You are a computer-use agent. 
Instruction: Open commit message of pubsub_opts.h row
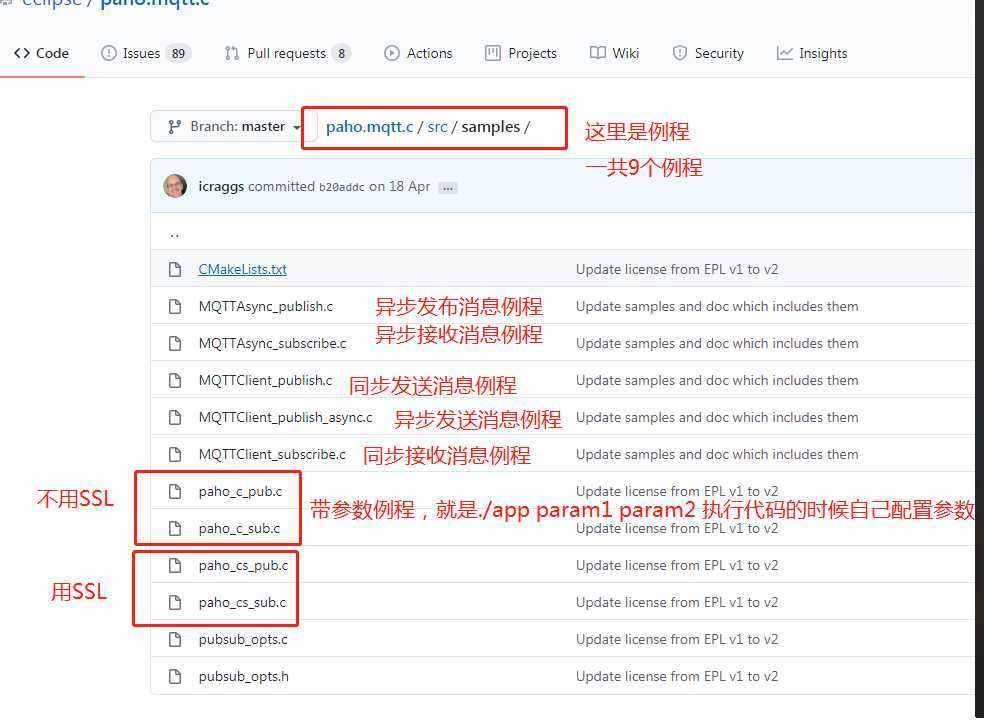tap(677, 677)
